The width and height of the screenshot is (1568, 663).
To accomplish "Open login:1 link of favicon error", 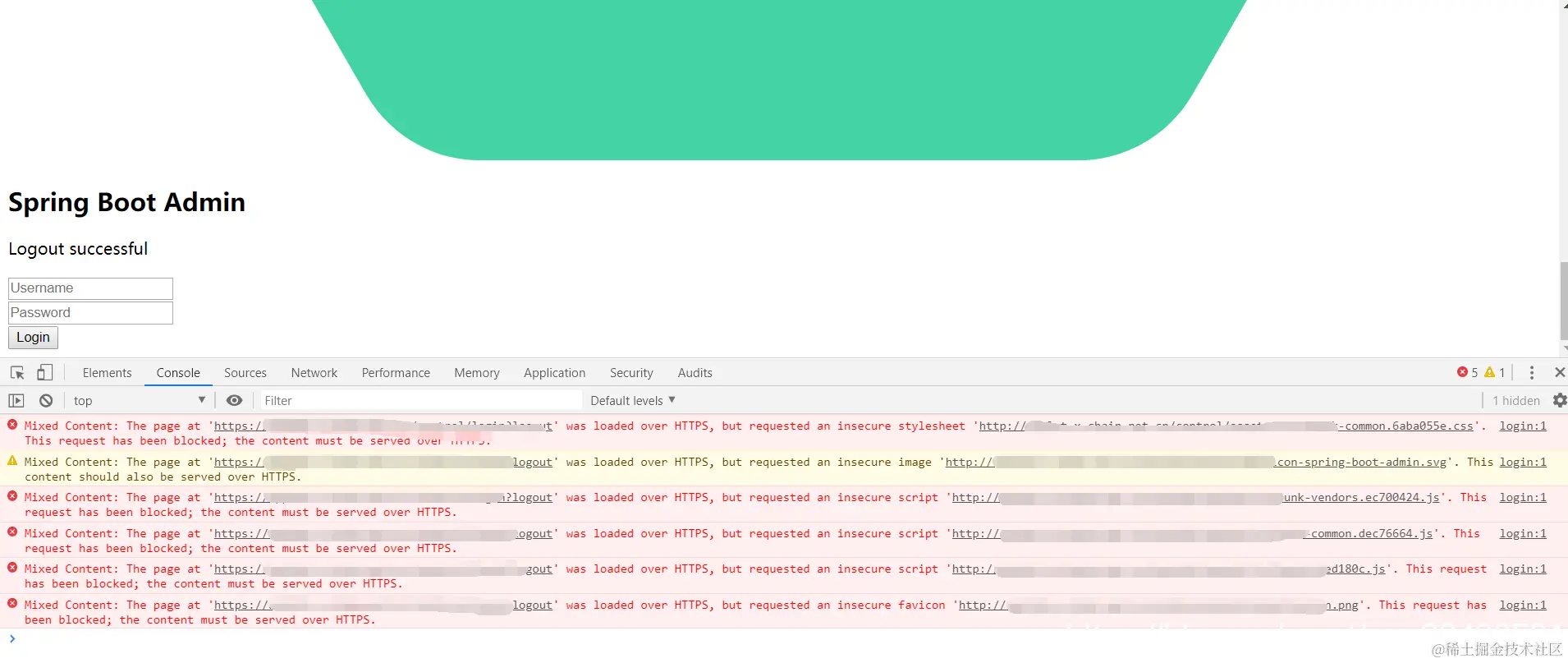I will coord(1523,605).
